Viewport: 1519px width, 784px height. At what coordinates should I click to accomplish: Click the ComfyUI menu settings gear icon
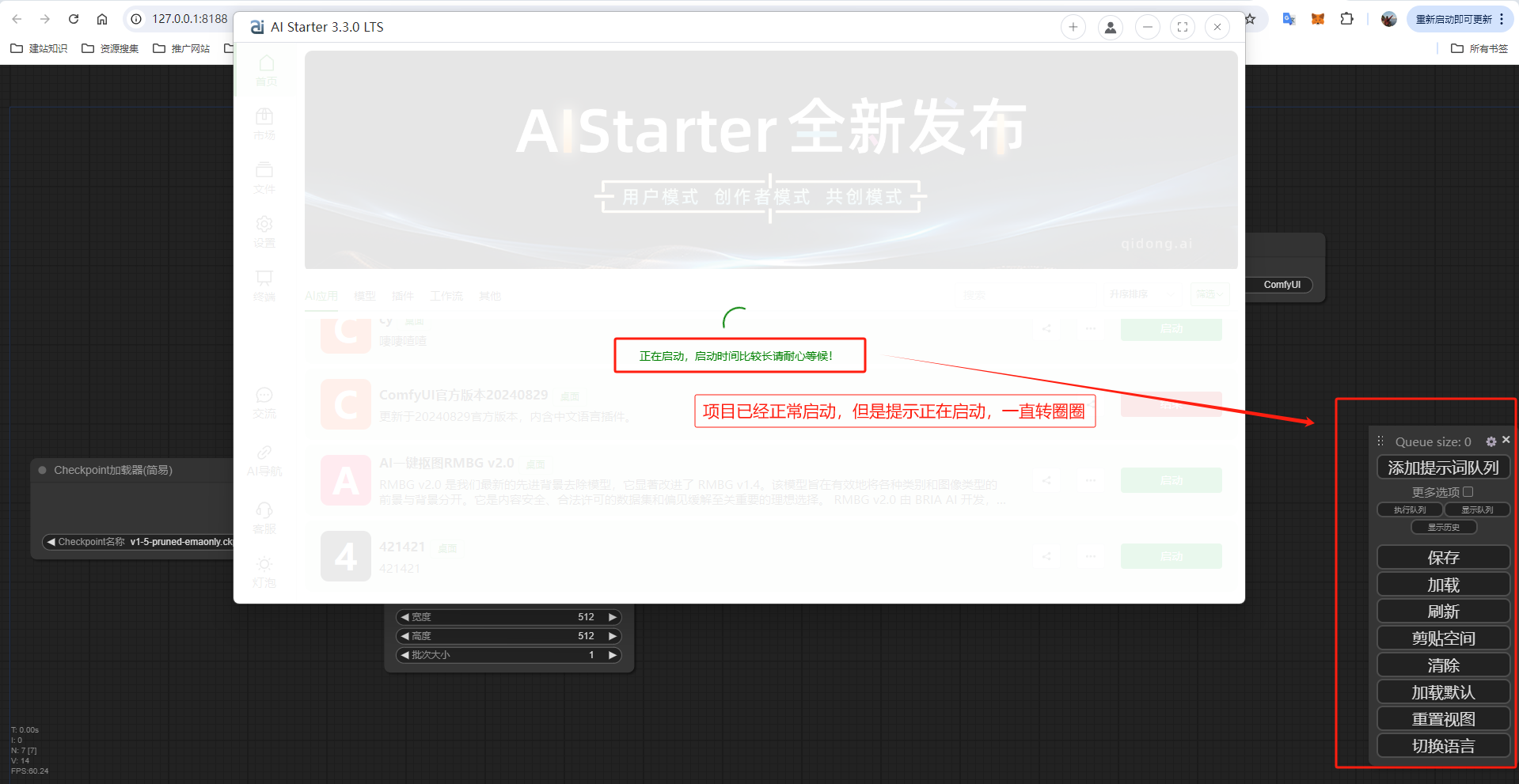click(x=1491, y=441)
